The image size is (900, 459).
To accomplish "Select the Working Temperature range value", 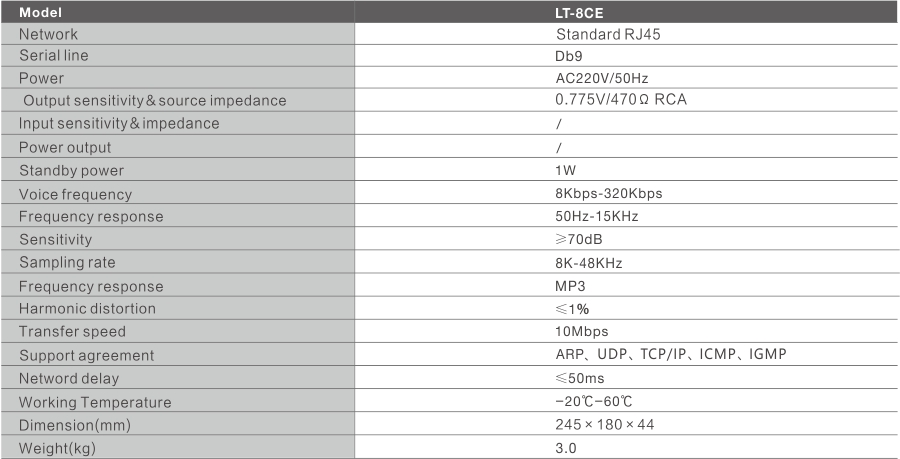I will pyautogui.click(x=594, y=402).
